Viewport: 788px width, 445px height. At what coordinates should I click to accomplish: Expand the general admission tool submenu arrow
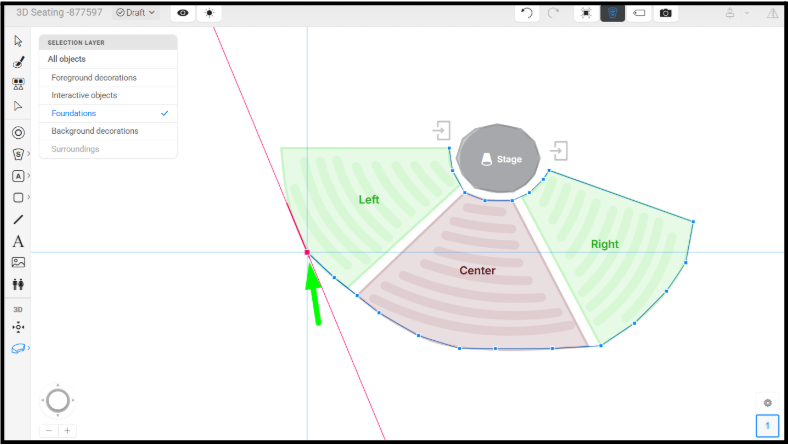tap(29, 175)
